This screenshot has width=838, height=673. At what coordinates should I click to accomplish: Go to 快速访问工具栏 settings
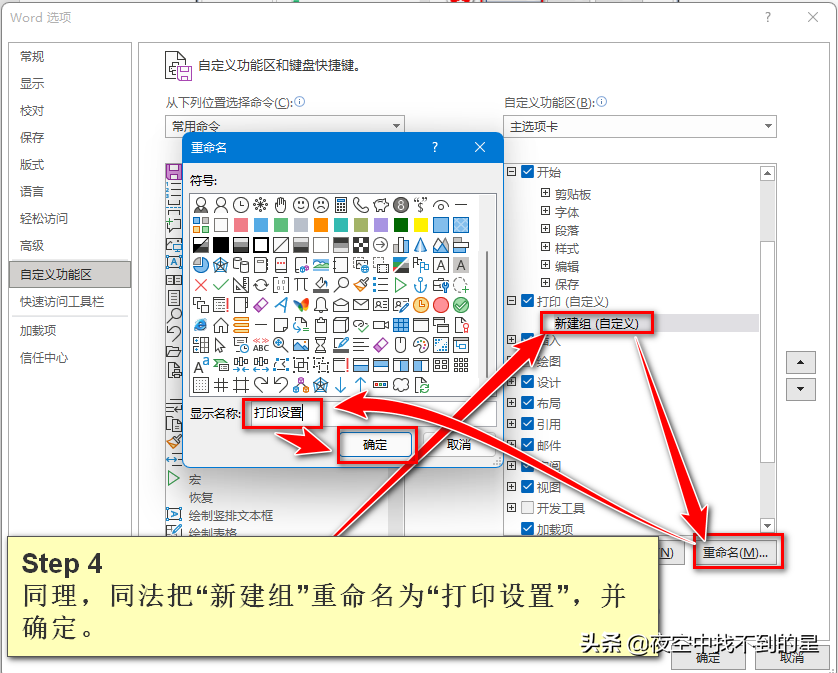[x=70, y=301]
